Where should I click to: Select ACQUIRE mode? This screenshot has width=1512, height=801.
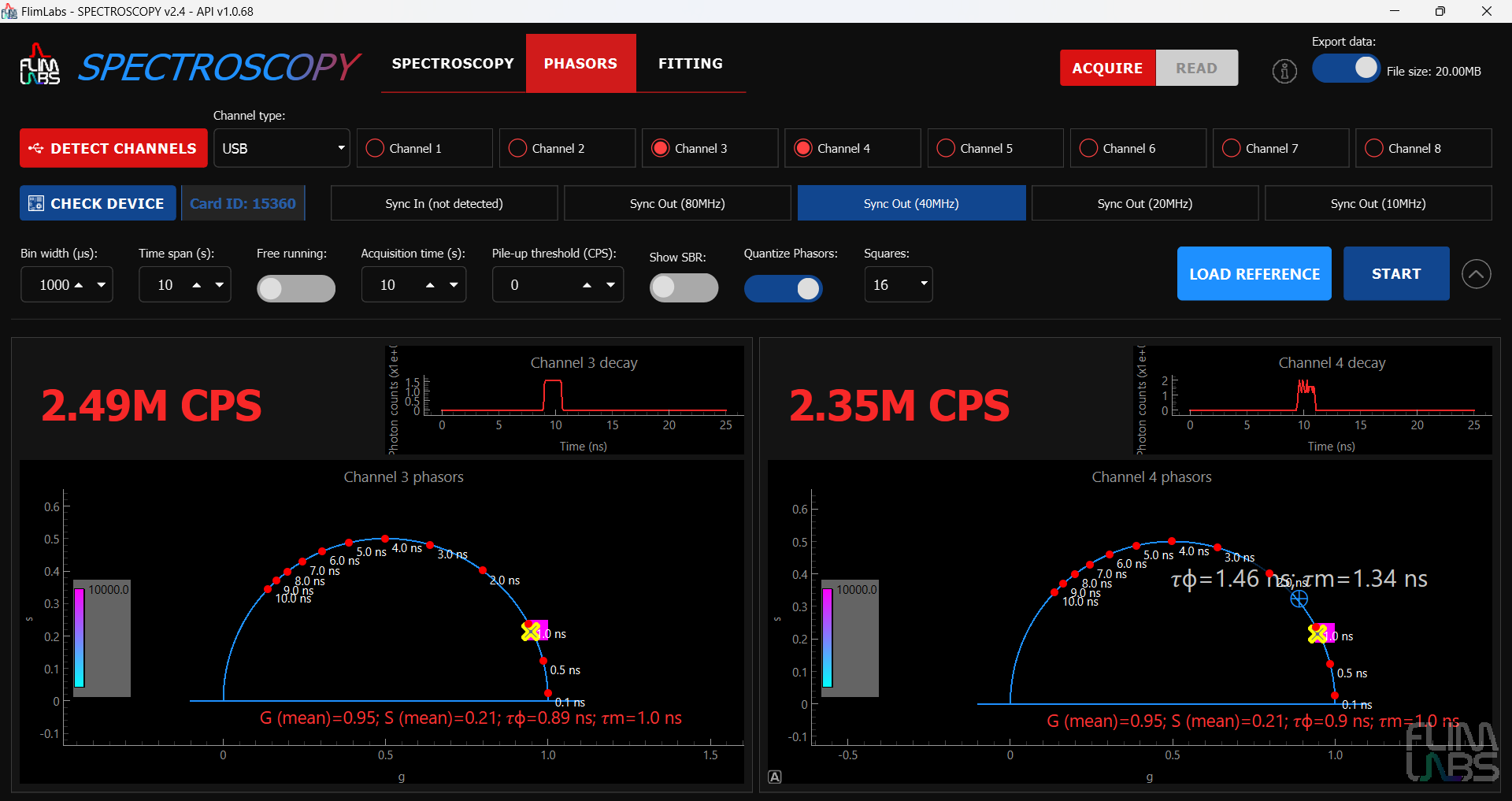tap(1107, 68)
